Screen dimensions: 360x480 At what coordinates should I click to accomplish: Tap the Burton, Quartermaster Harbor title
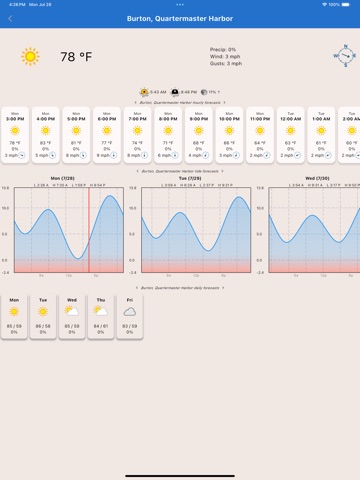click(x=180, y=19)
